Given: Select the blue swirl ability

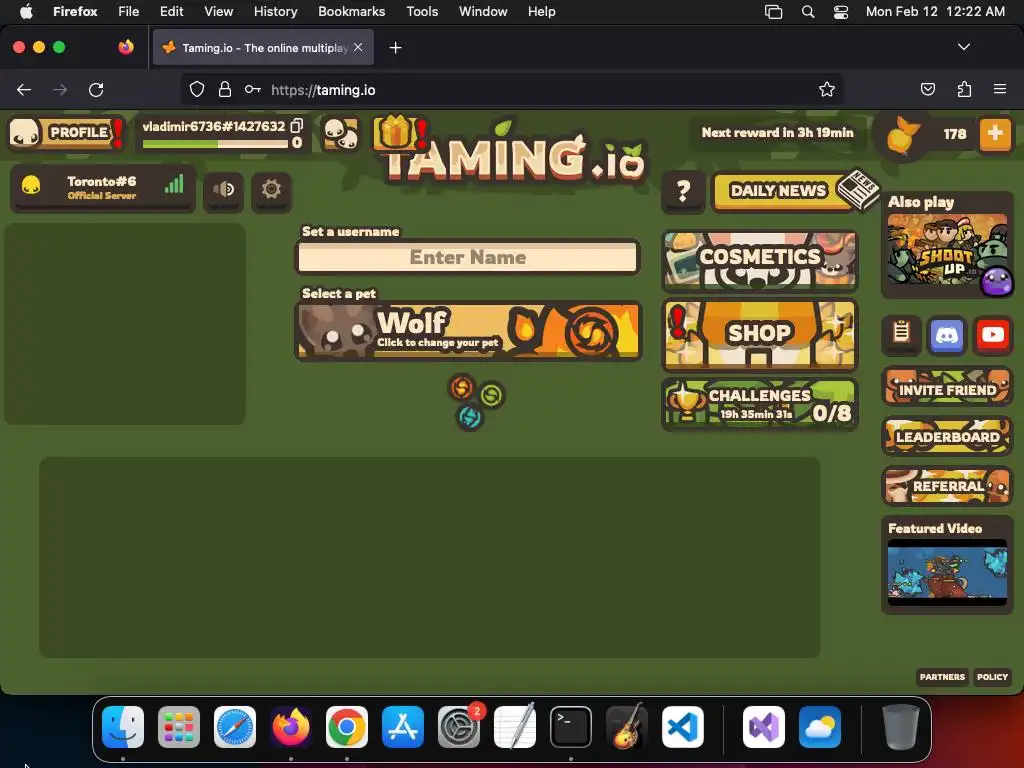Looking at the screenshot, I should pos(470,417).
